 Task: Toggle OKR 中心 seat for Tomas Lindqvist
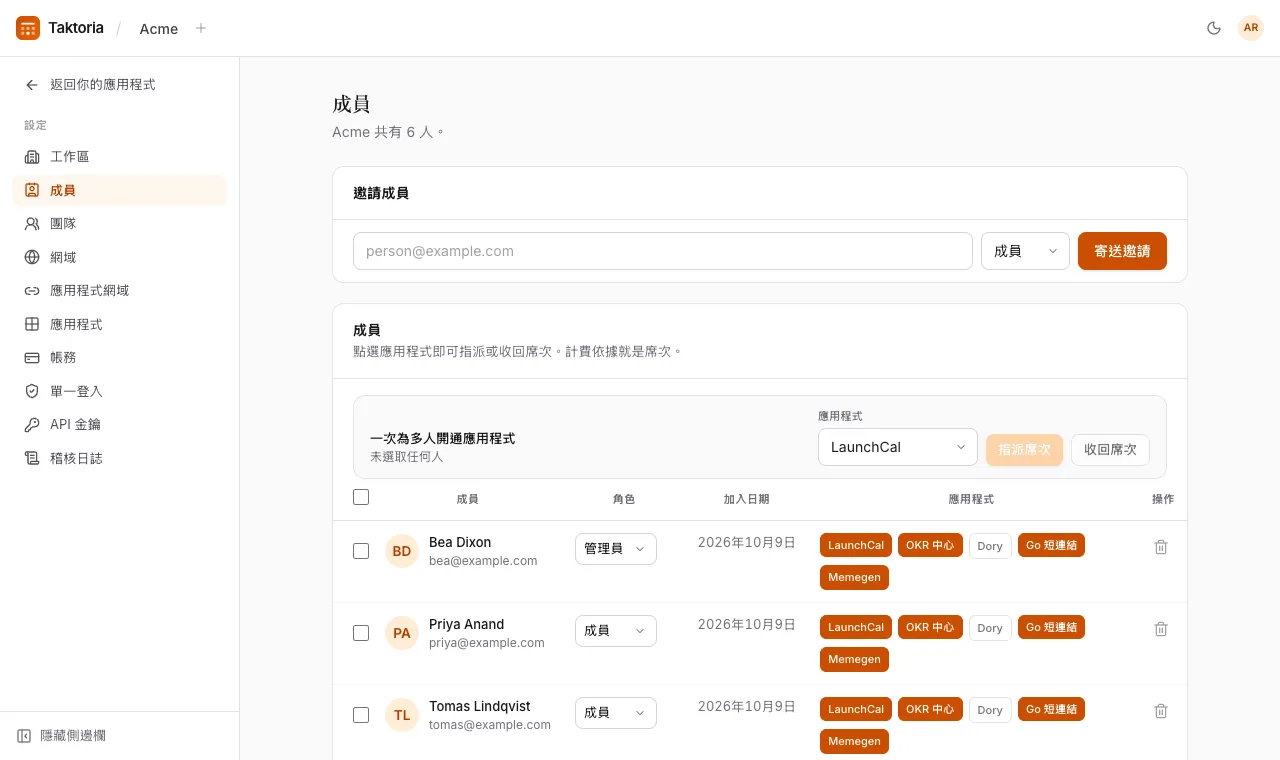click(x=930, y=710)
